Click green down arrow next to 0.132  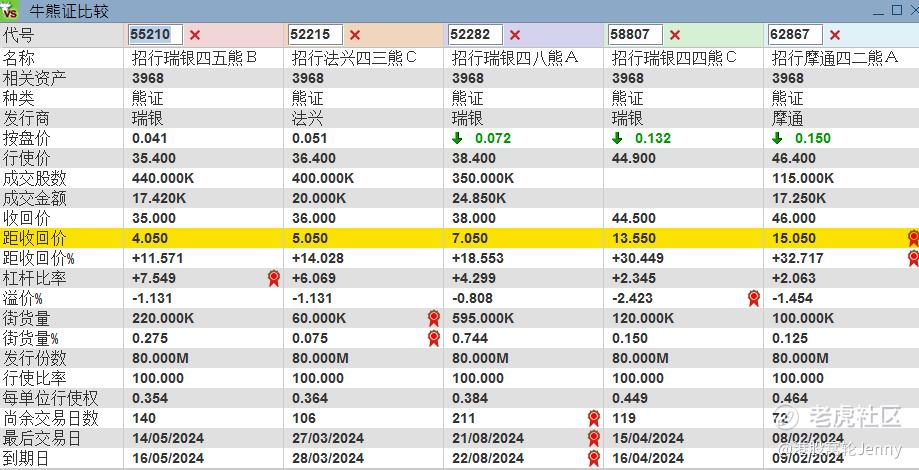point(617,138)
